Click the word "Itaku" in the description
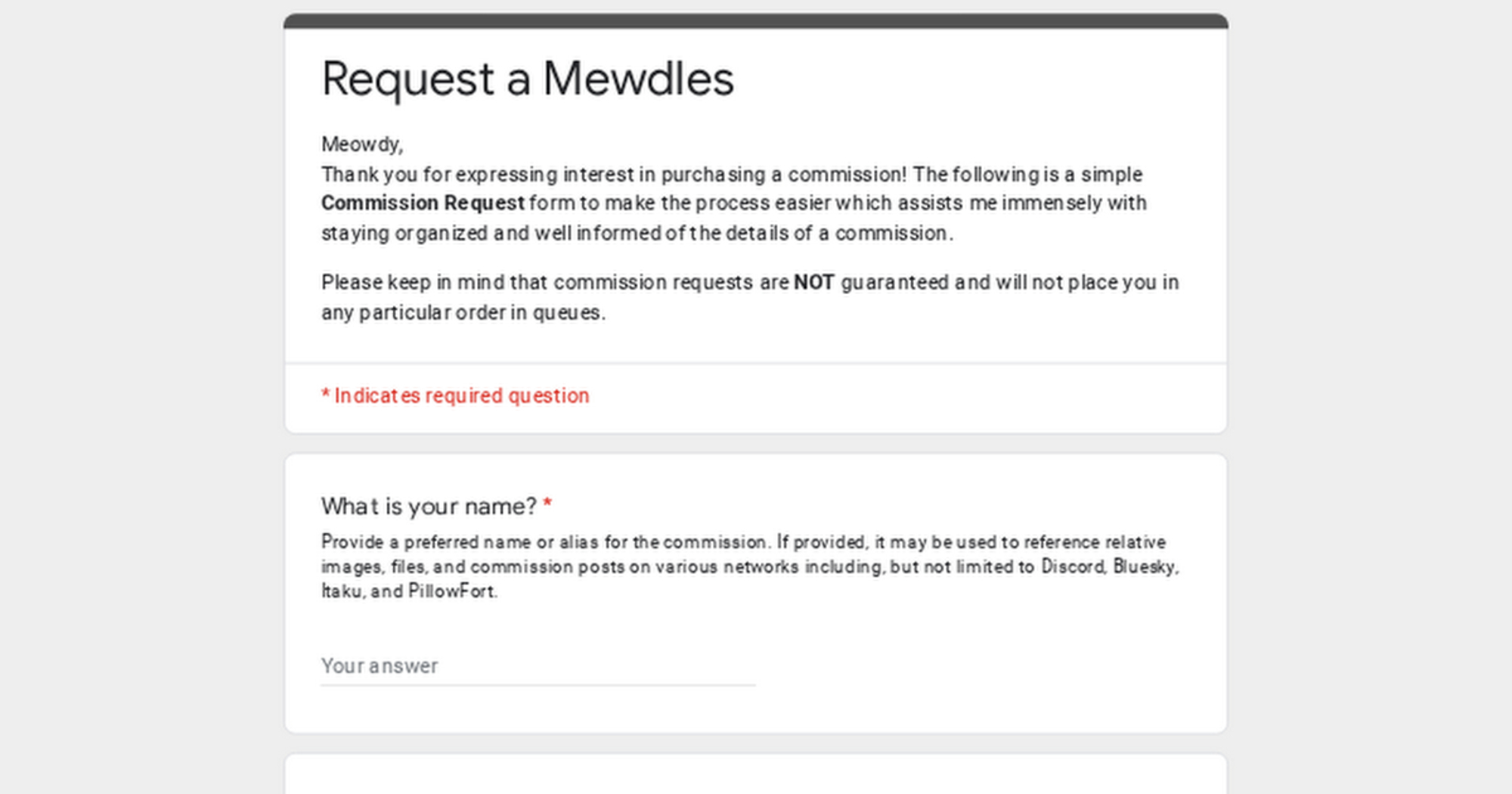 342,591
